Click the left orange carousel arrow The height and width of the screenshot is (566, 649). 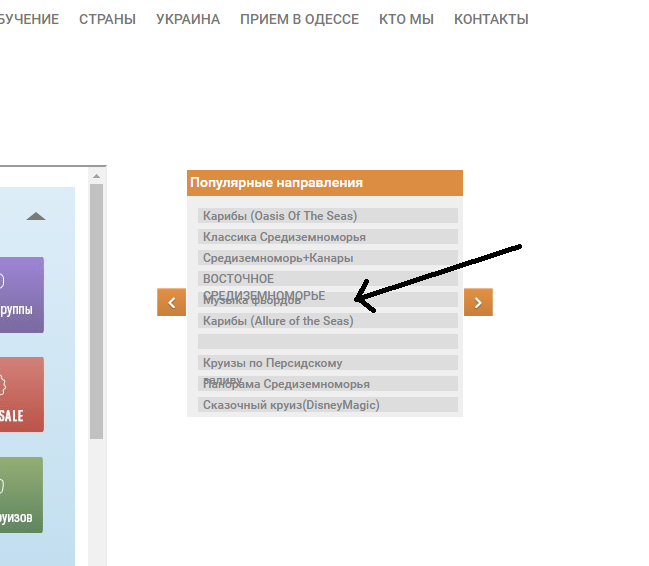171,302
